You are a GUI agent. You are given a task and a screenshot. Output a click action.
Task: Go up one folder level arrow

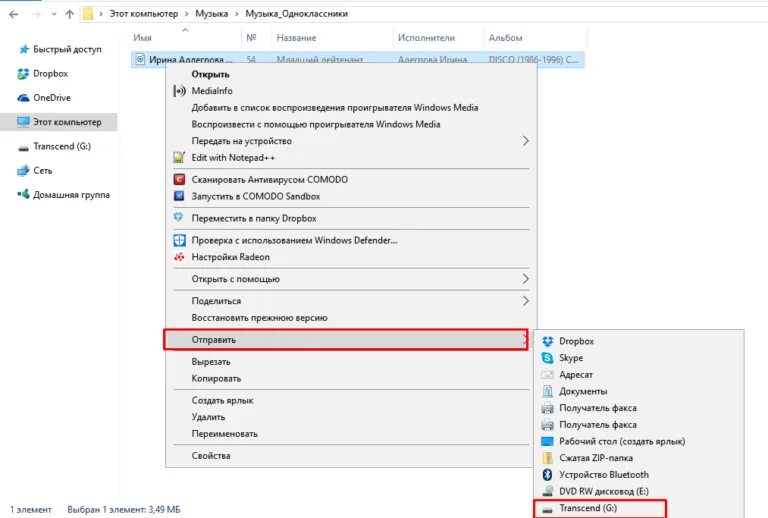pyautogui.click(x=70, y=14)
